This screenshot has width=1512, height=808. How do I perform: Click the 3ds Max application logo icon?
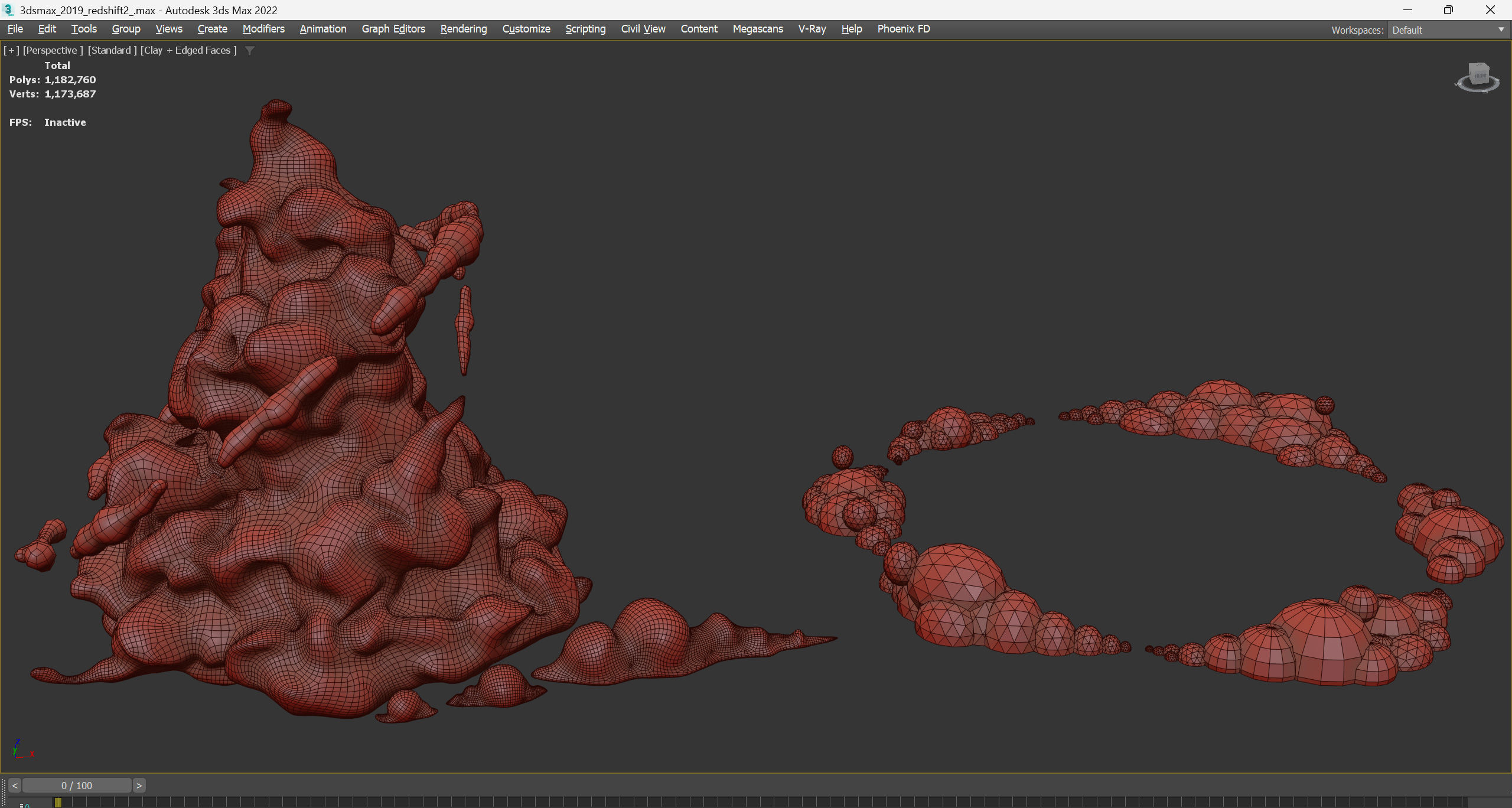(8, 10)
